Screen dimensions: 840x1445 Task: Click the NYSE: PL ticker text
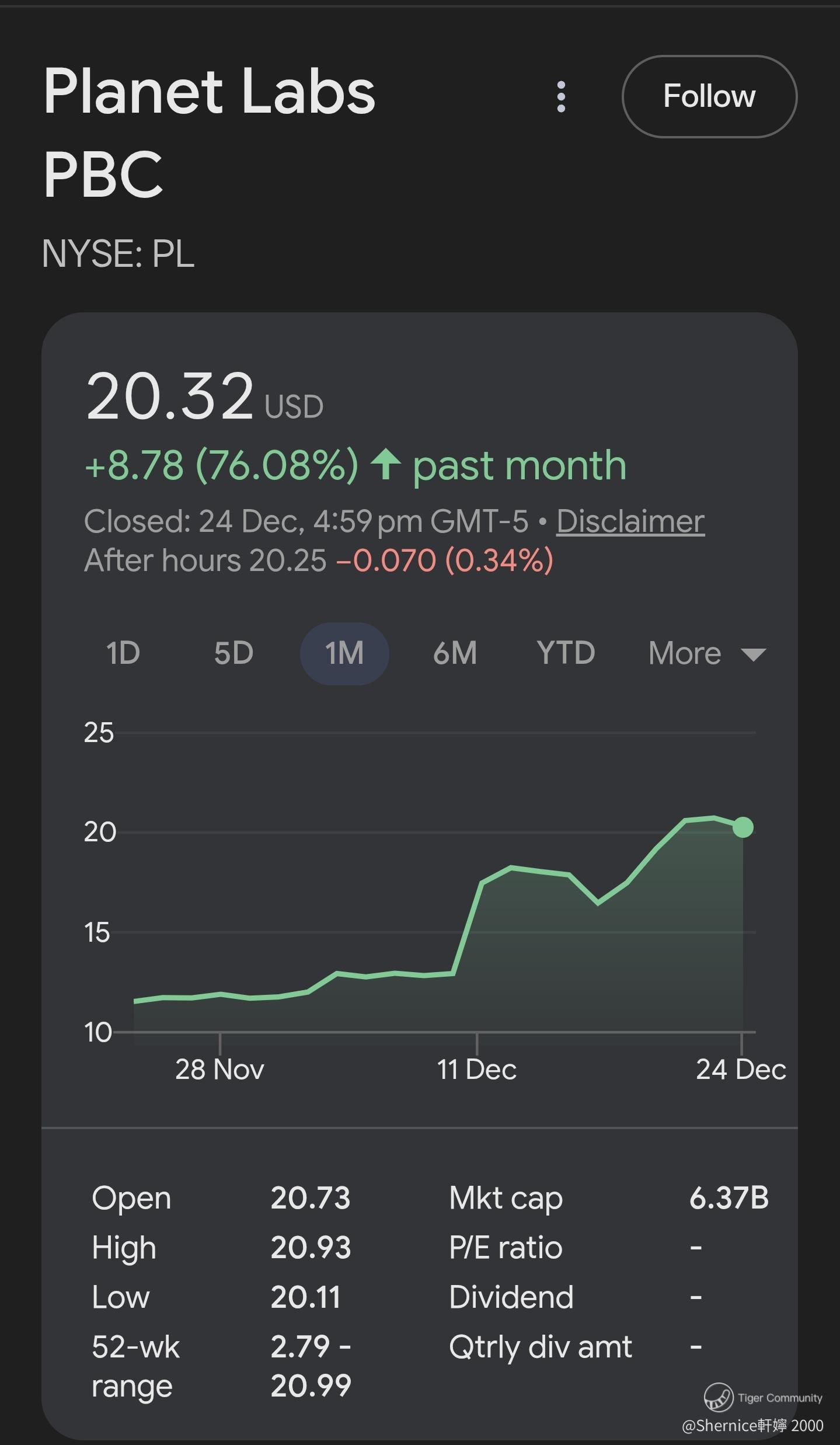click(118, 254)
